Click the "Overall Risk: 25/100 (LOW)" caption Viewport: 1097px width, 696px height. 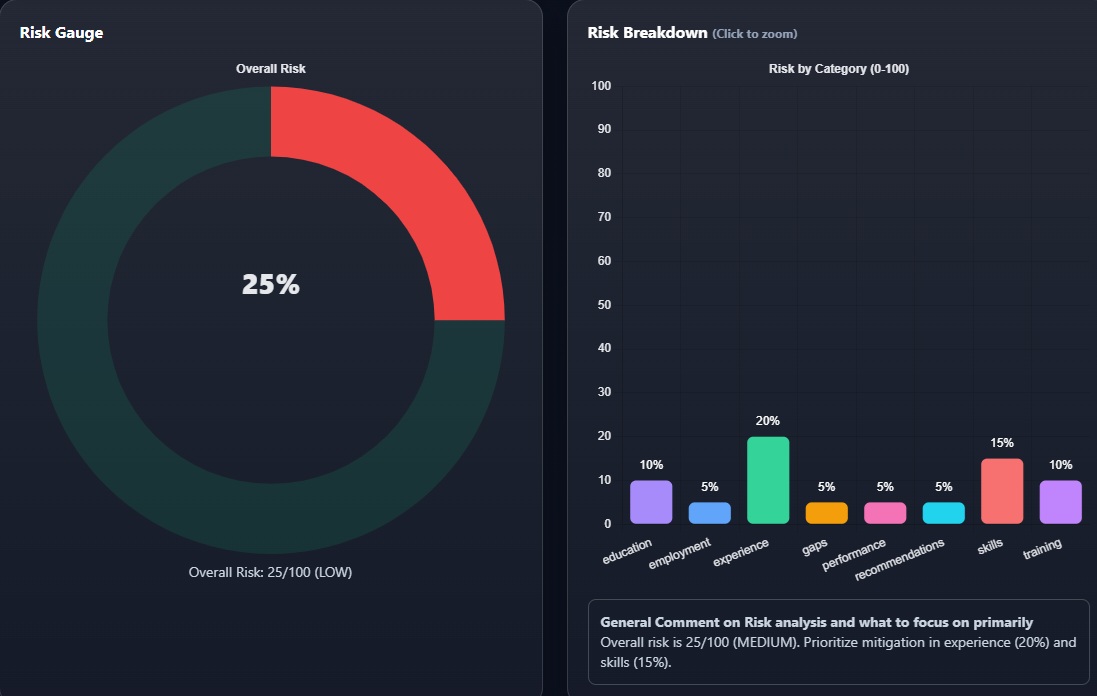pos(270,573)
